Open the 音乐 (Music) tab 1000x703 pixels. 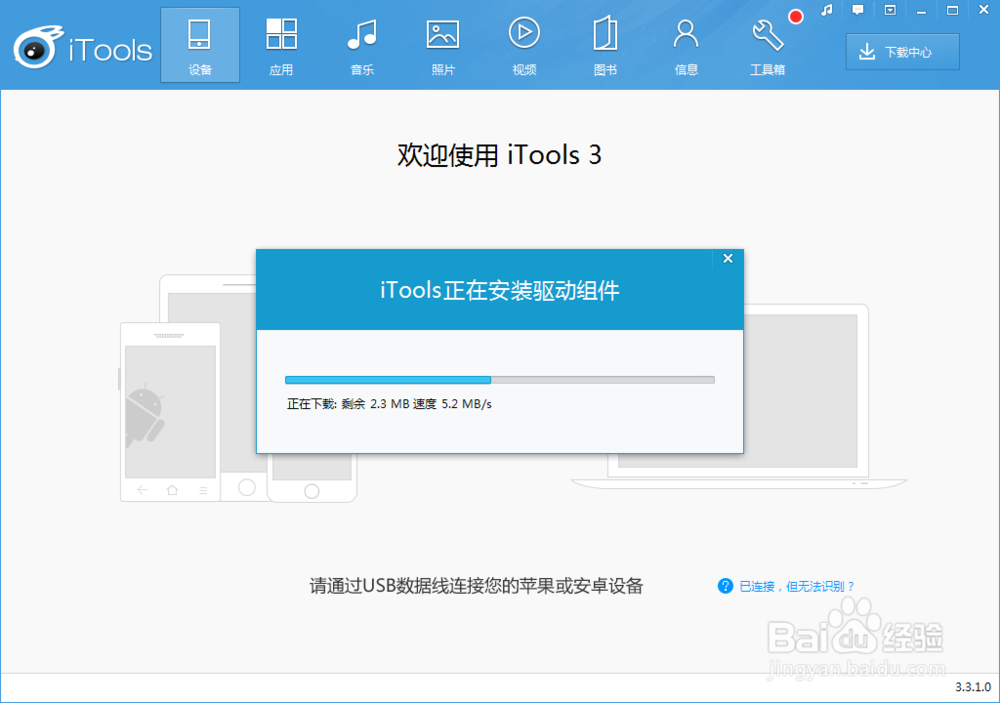point(362,47)
